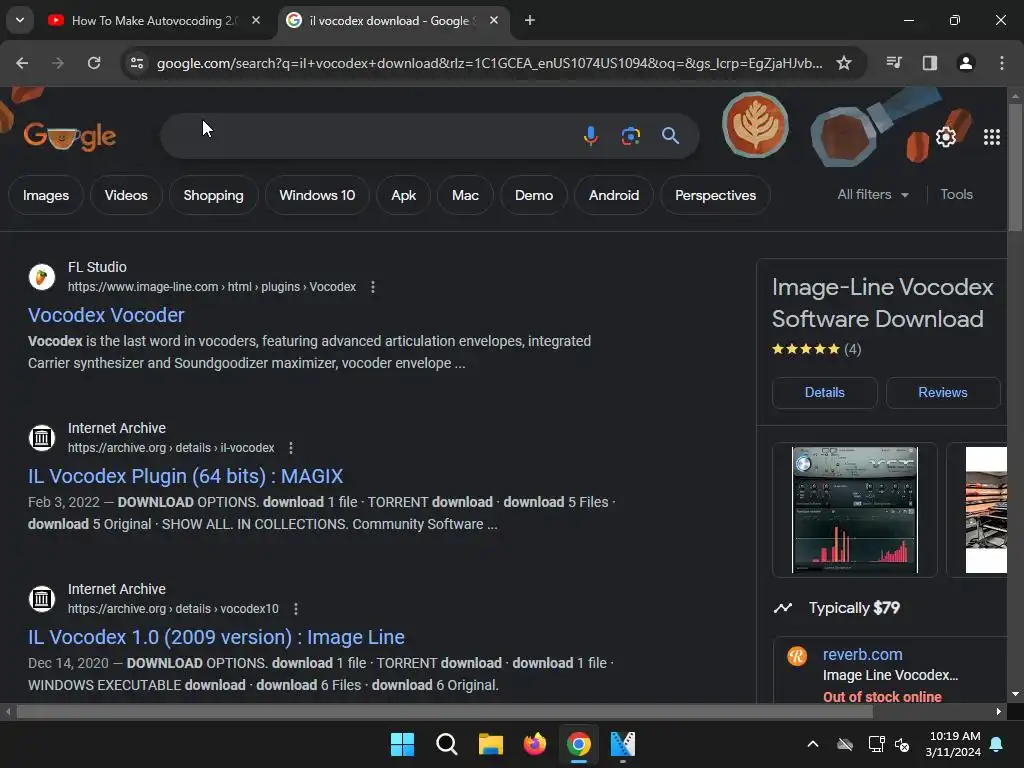
Task: Open File Explorer from the taskbar
Action: coord(490,744)
